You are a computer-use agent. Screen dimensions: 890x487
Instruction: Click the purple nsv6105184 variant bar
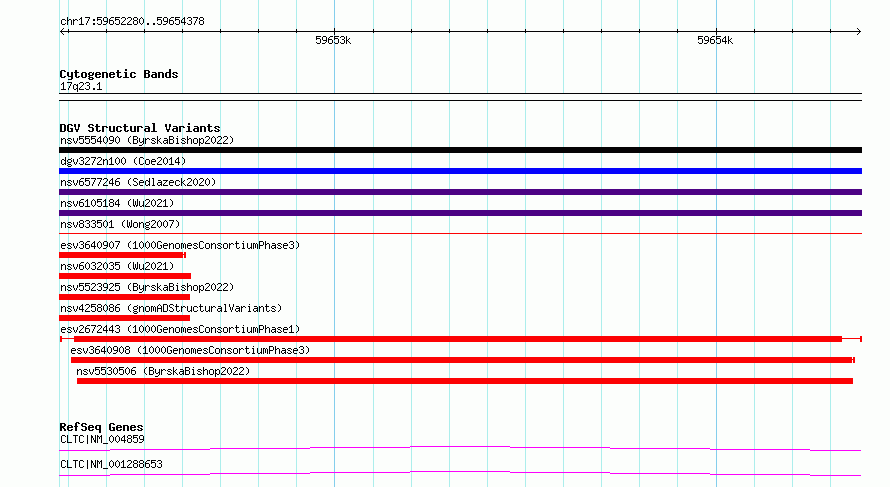tap(460, 213)
